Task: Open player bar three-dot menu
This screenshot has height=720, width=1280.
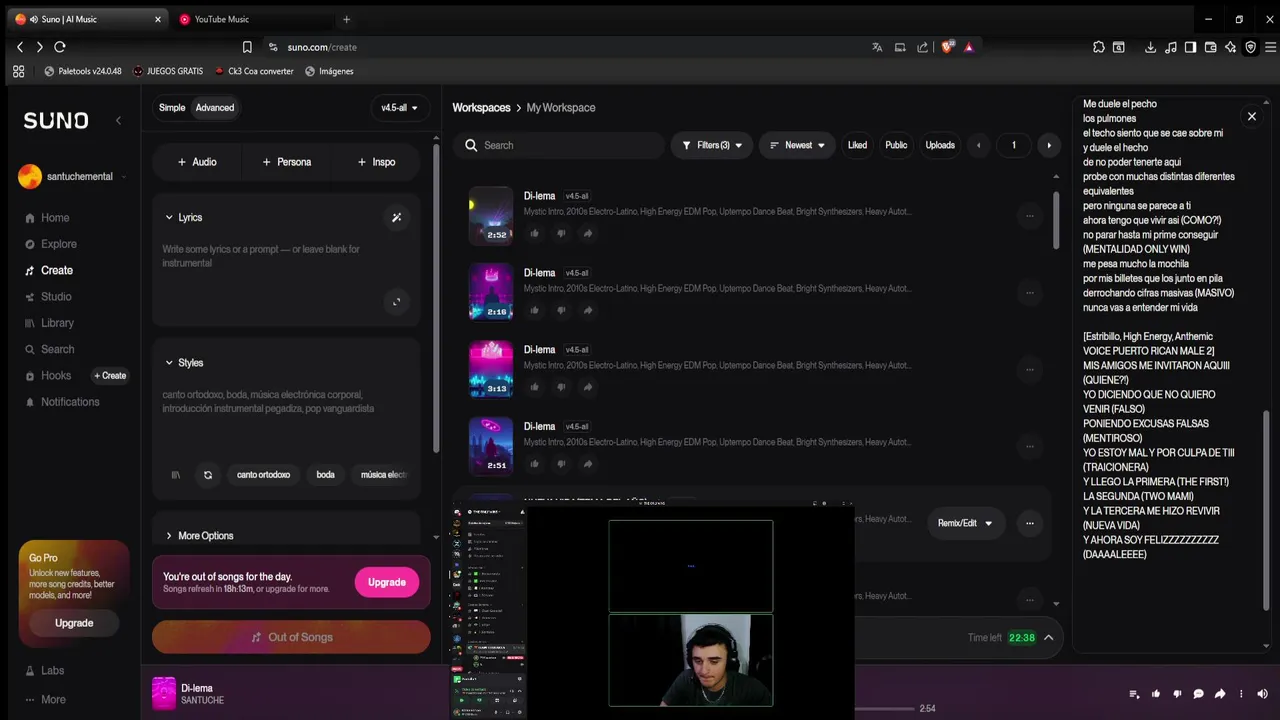Action: (x=1242, y=694)
